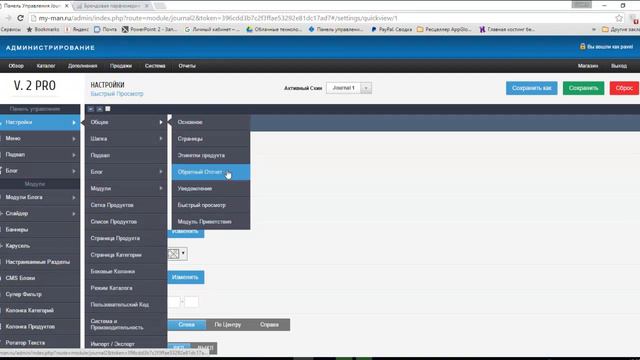This screenshot has width=640, height=360.
Task: Open the Панель управления bookmark
Action: click(x=336, y=29)
